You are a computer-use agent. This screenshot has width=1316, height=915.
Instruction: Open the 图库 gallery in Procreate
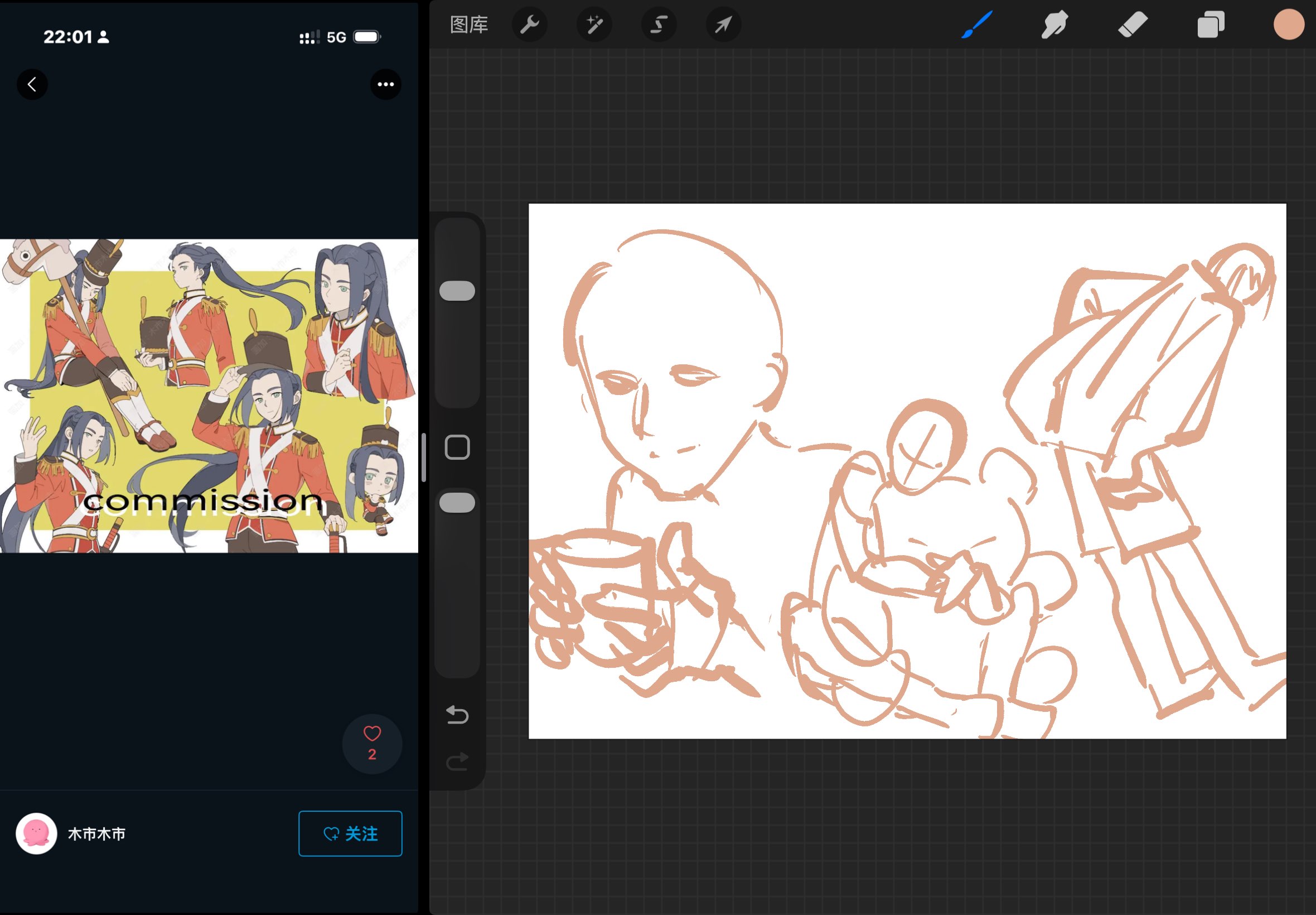468,25
